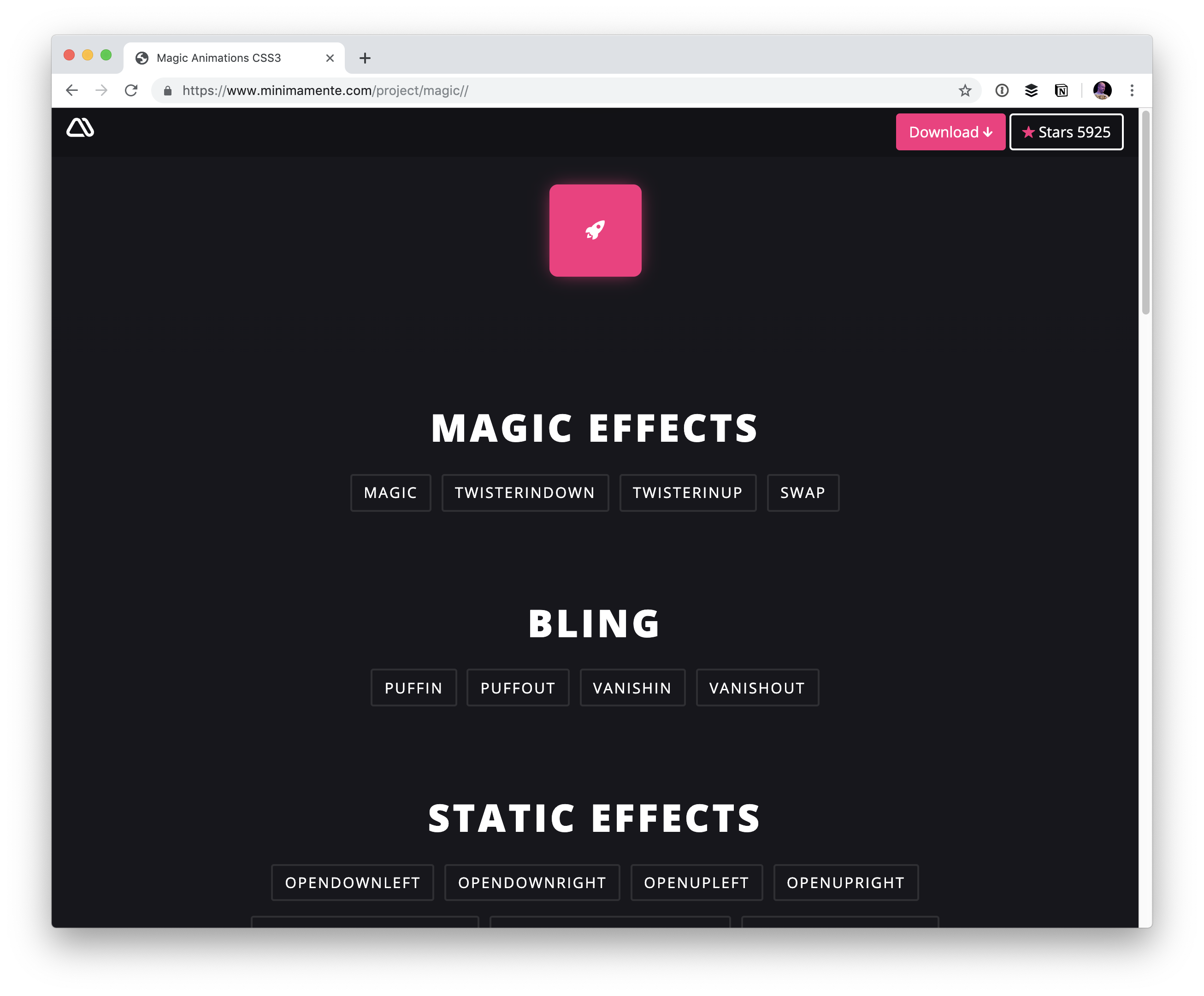Click the OPENDOWNLEFT static effect
The width and height of the screenshot is (1204, 996).
pyautogui.click(x=353, y=882)
